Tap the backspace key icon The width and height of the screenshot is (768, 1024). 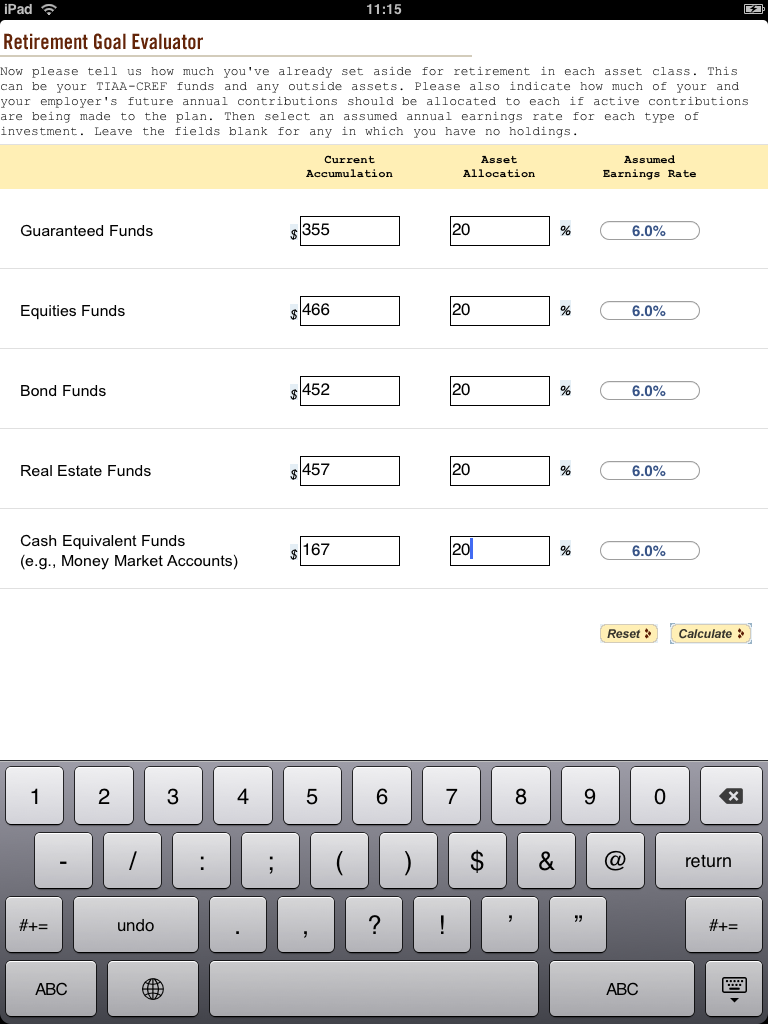(731, 795)
